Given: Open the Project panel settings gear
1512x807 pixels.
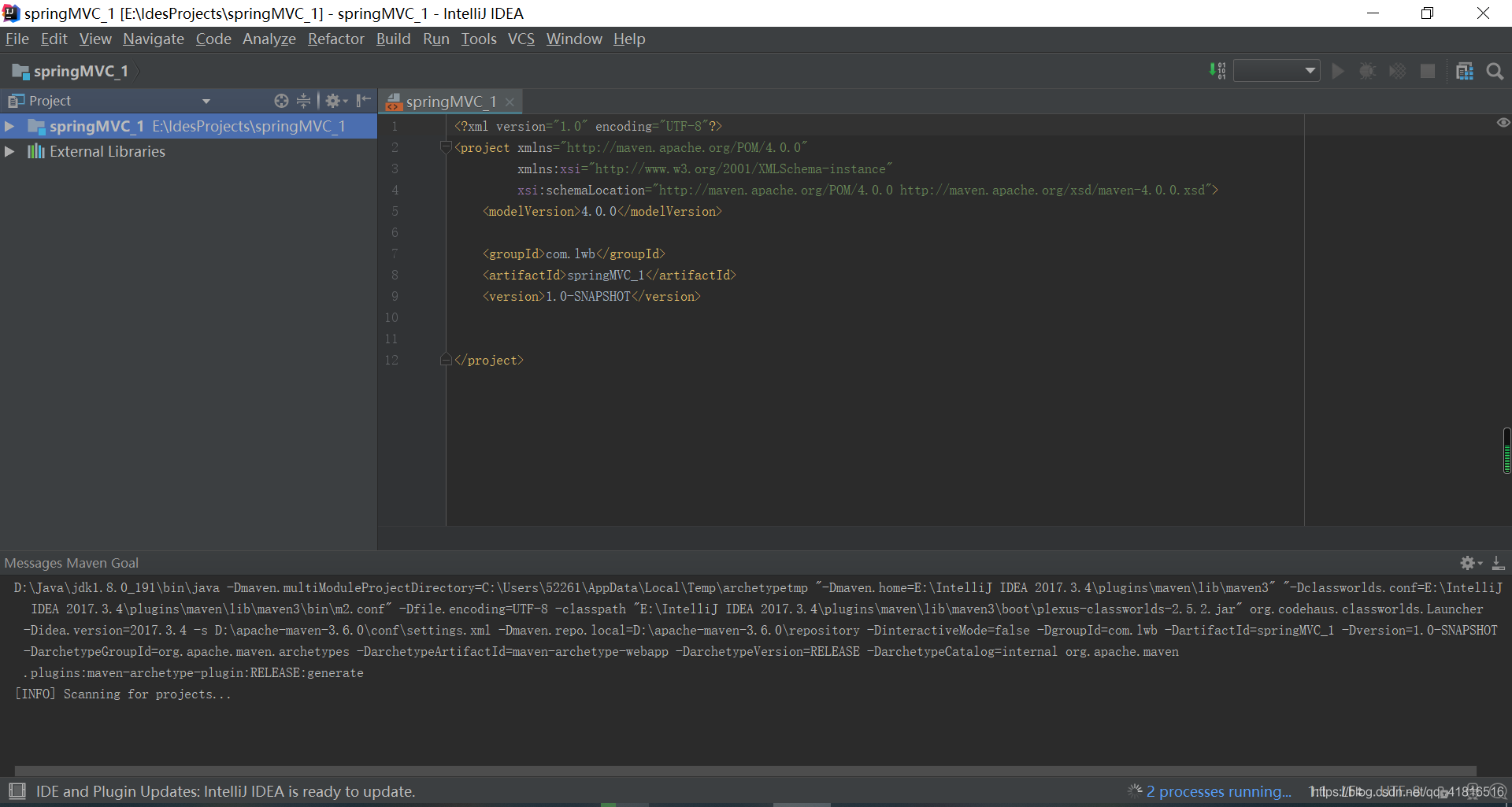Looking at the screenshot, I should [335, 101].
